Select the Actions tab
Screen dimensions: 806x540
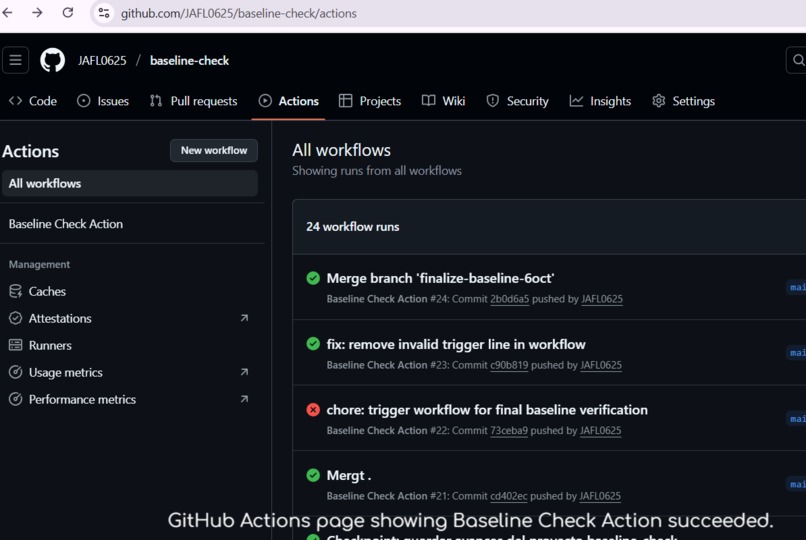pyautogui.click(x=288, y=101)
